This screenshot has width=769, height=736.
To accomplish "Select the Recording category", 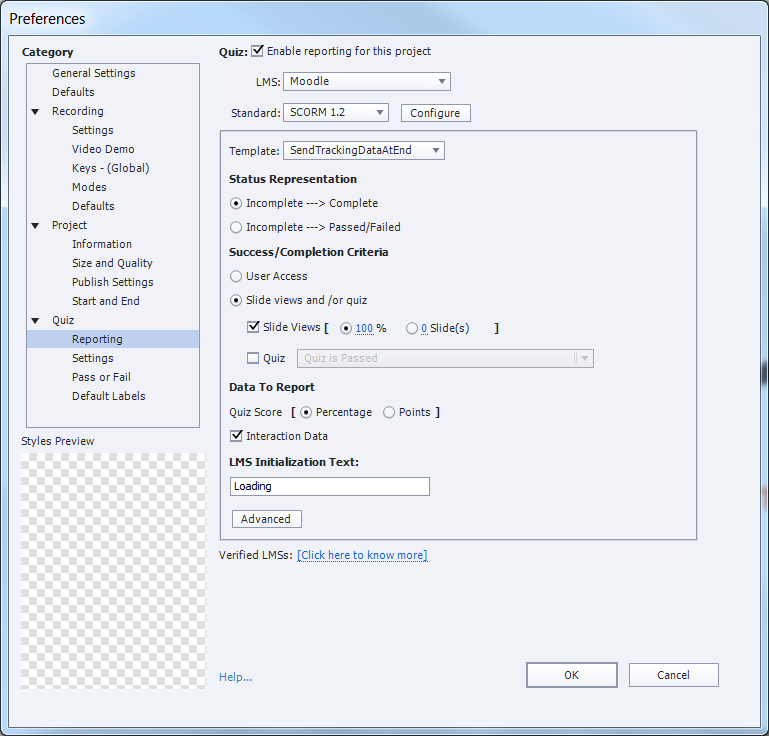I will click(x=77, y=111).
